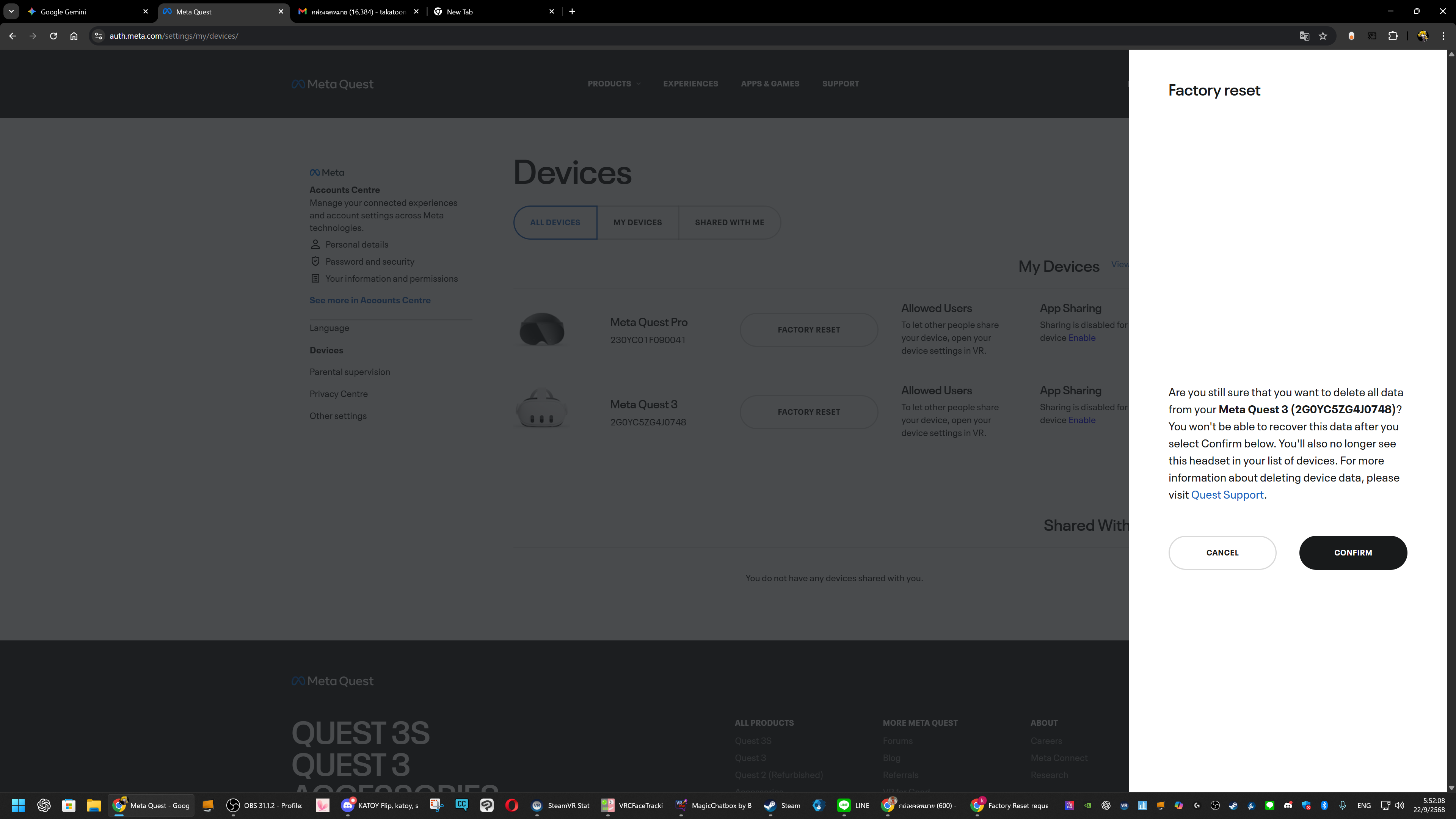Bookmark this page with the star
The height and width of the screenshot is (819, 1456).
point(1323,36)
